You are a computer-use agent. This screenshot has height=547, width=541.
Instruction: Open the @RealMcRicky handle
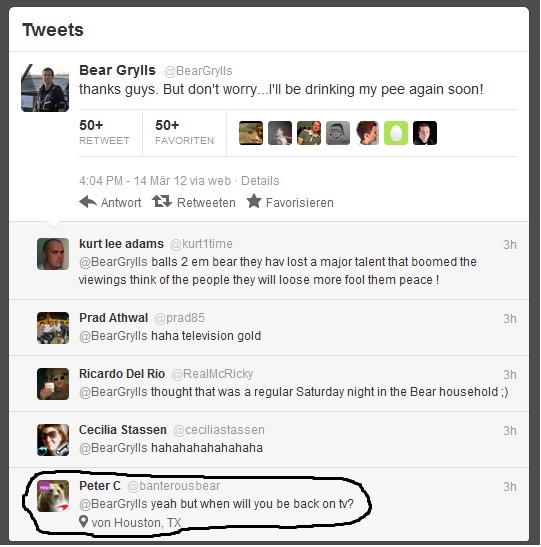[x=212, y=374]
